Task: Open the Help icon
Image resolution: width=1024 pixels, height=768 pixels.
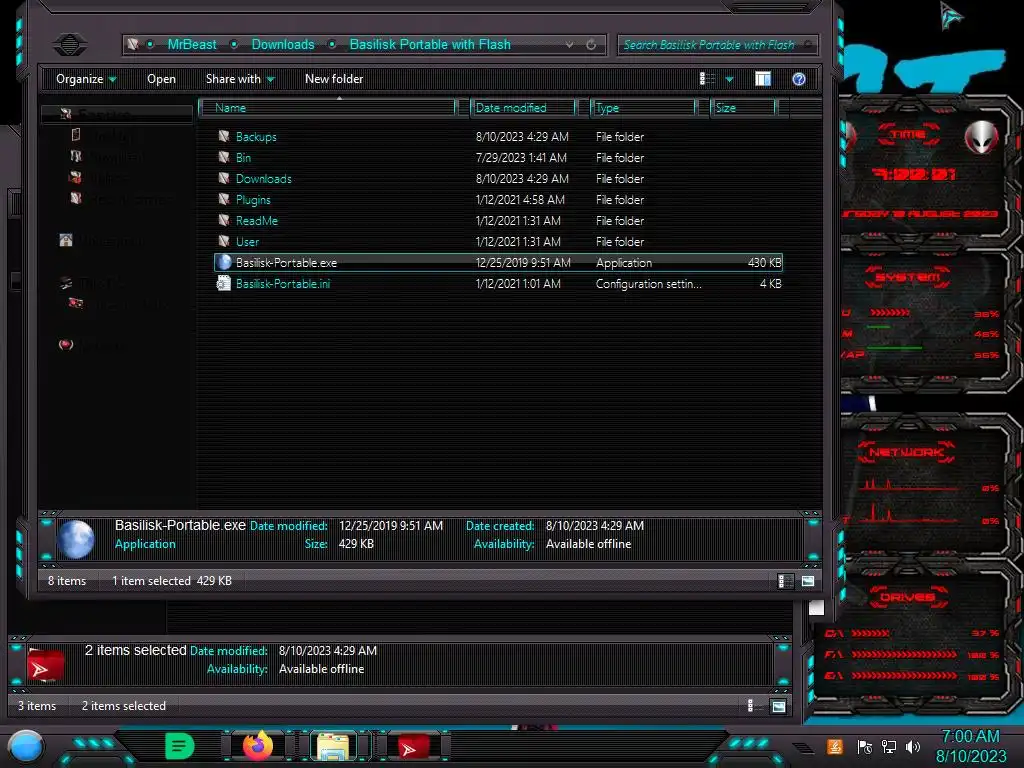Action: 799,79
